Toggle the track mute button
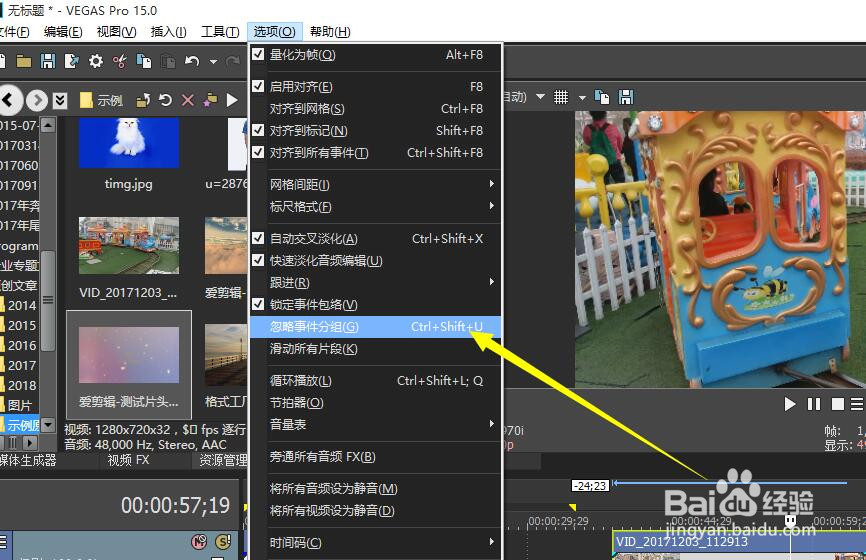This screenshot has width=866, height=560. pos(199,542)
